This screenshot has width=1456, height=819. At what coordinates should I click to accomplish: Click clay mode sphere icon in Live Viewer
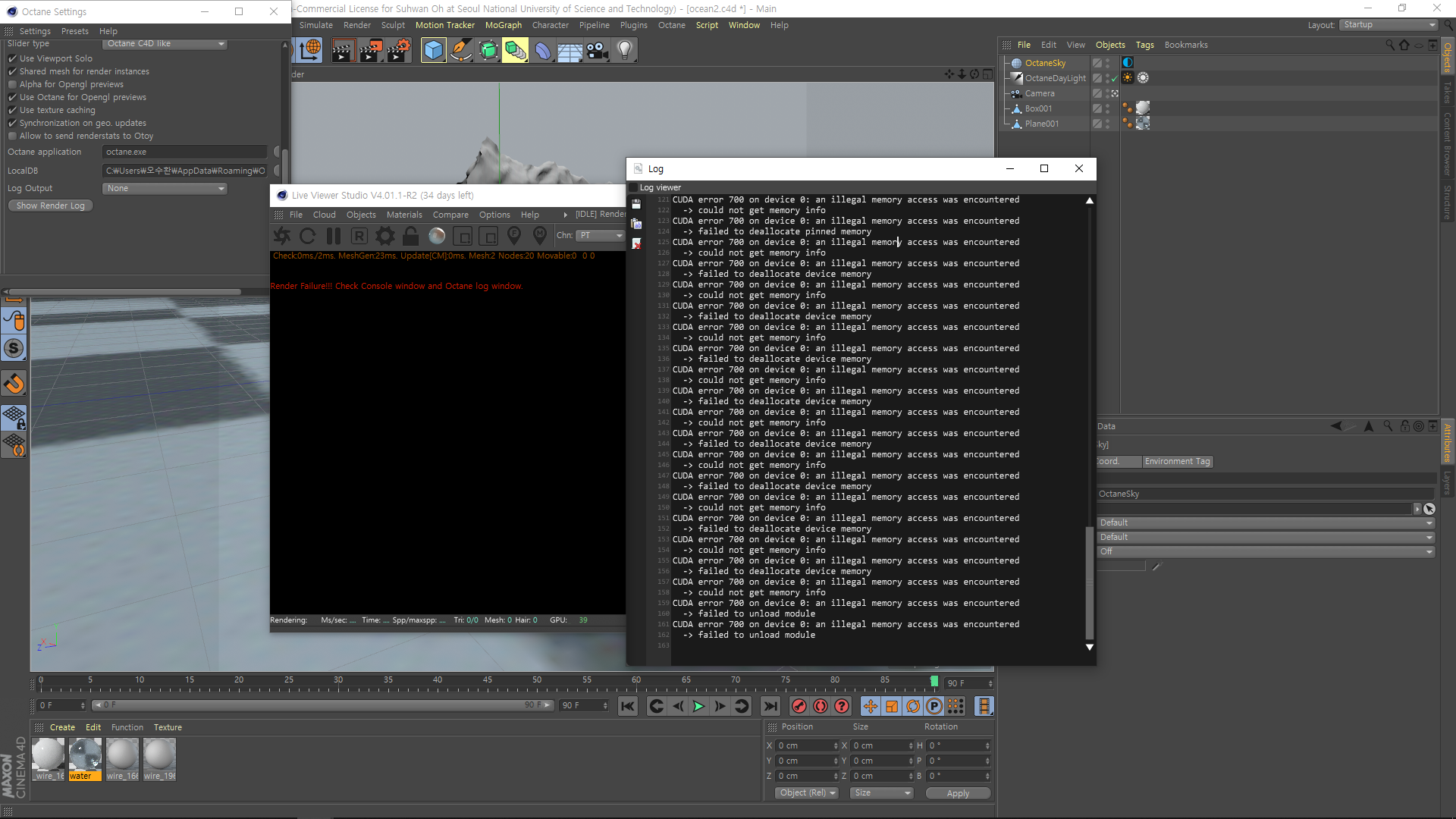[x=437, y=236]
